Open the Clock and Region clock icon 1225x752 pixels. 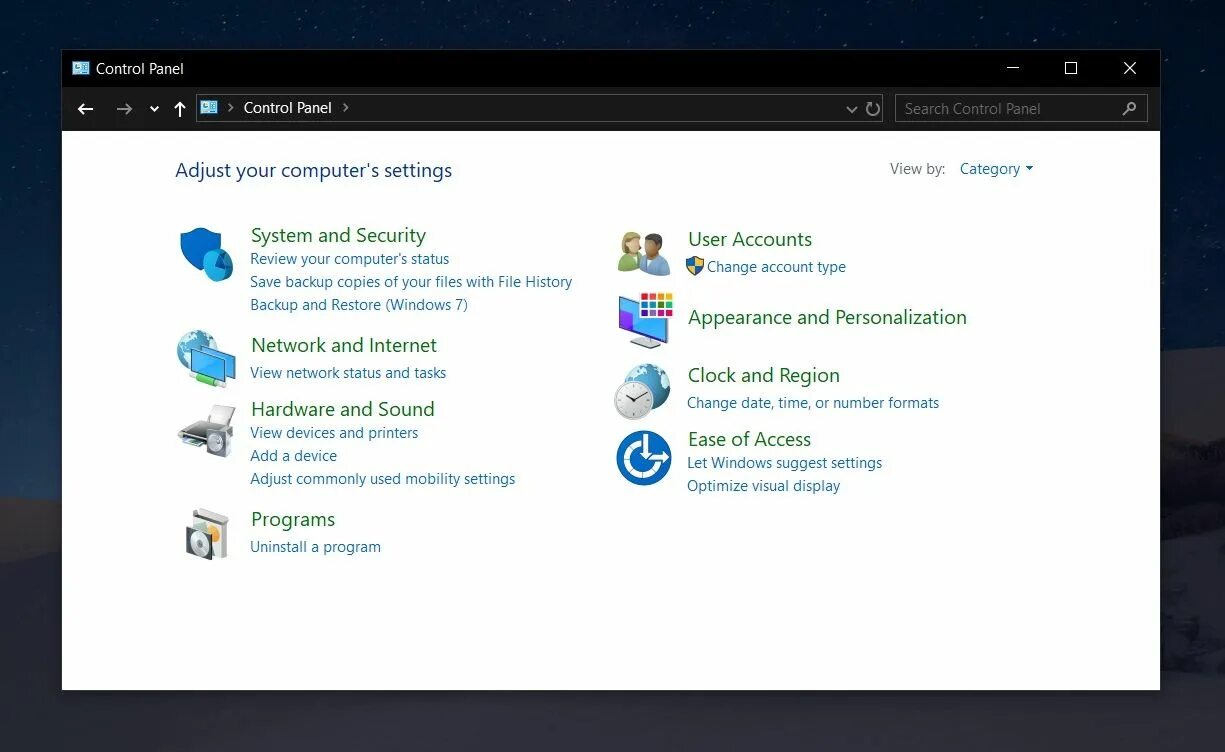642,391
